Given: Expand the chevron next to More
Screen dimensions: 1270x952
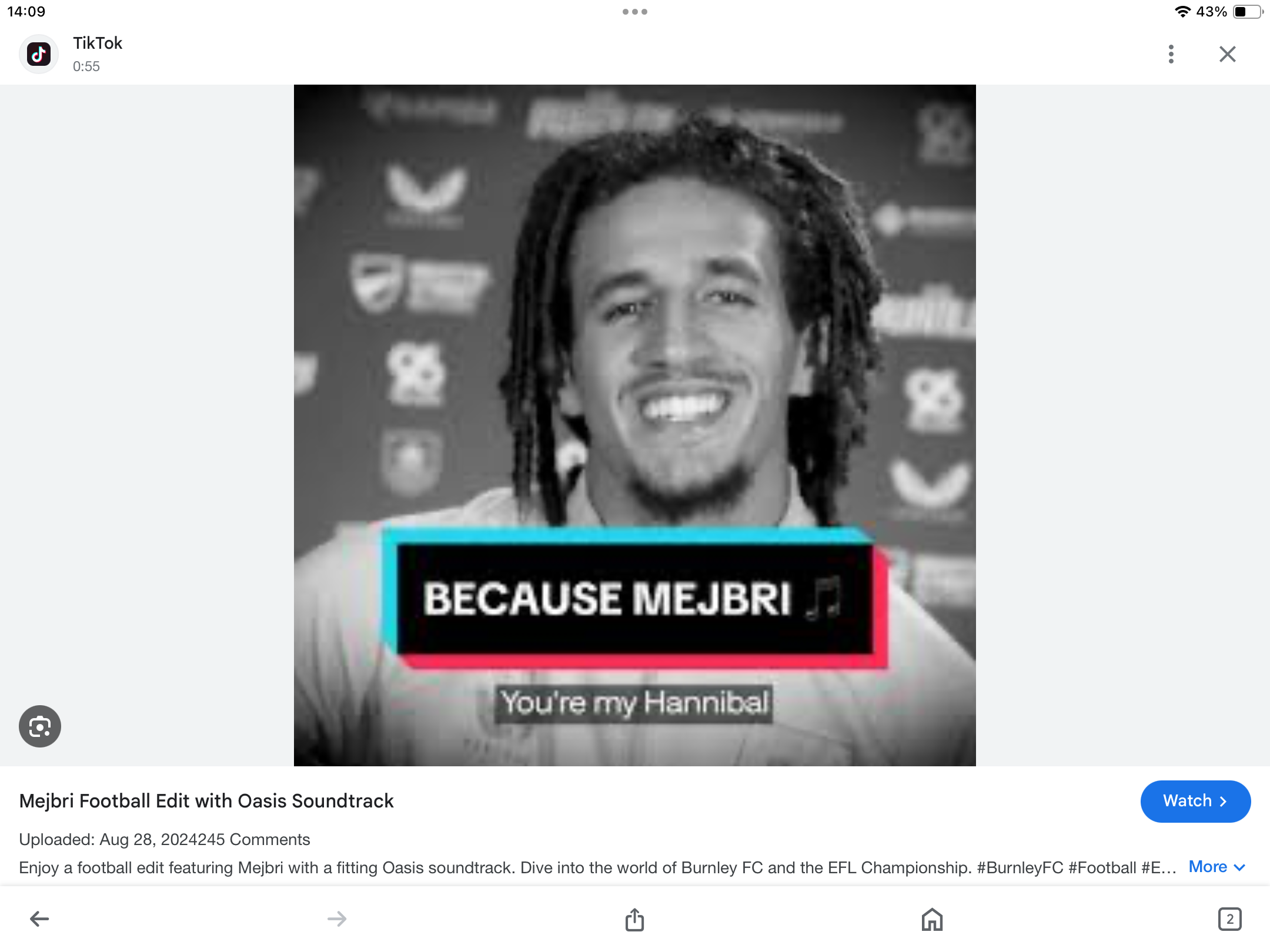Looking at the screenshot, I should pos(1239,867).
